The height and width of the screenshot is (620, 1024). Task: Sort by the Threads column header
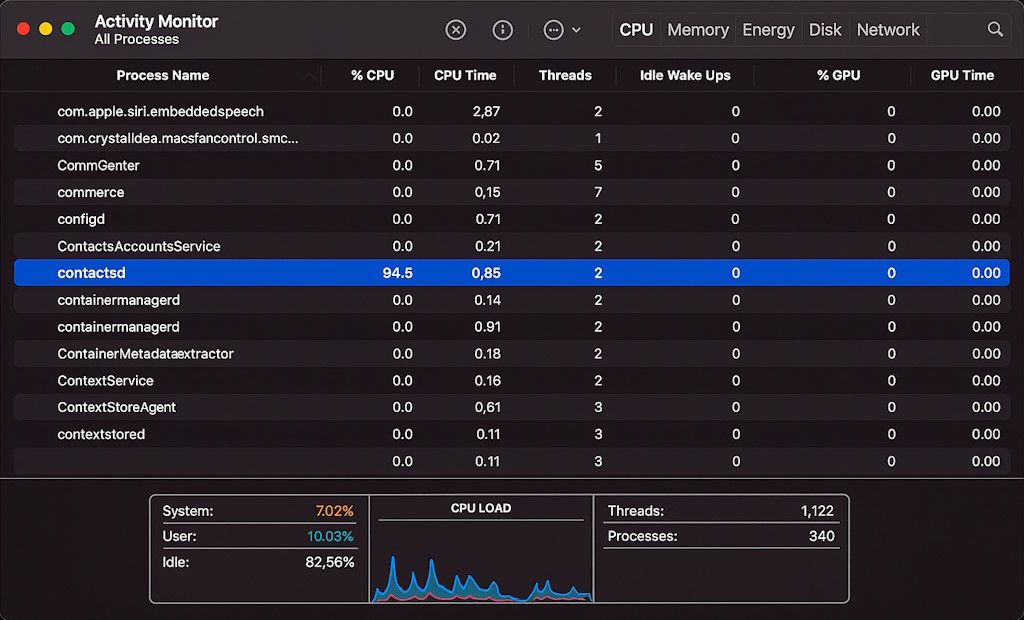(565, 75)
